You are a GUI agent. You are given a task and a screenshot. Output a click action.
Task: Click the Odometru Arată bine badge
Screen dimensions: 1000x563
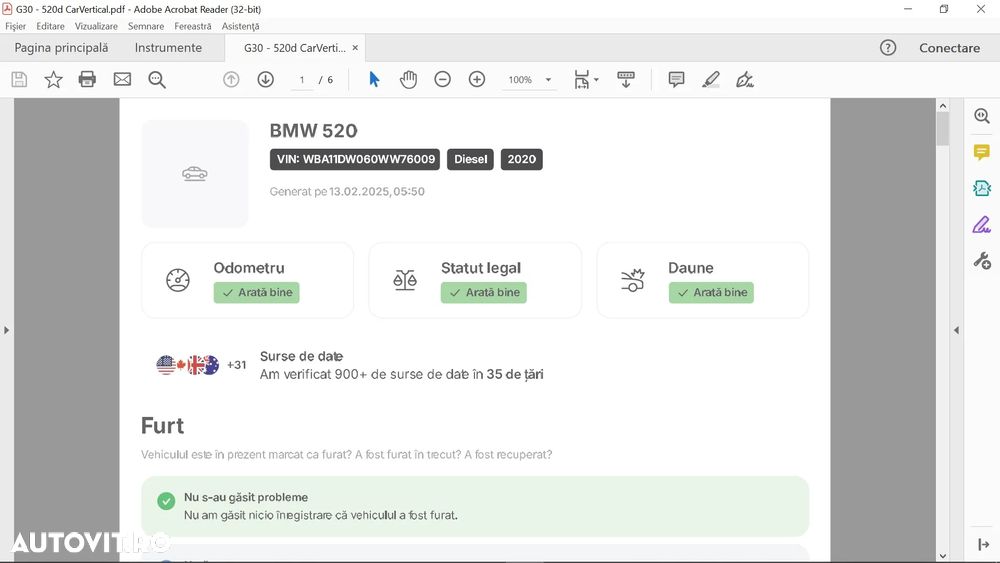point(256,293)
